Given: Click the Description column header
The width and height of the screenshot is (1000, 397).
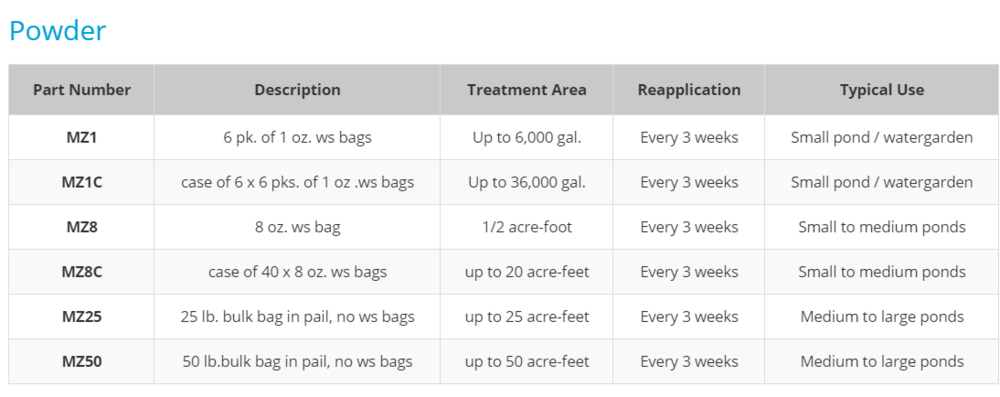Looking at the screenshot, I should [297, 90].
